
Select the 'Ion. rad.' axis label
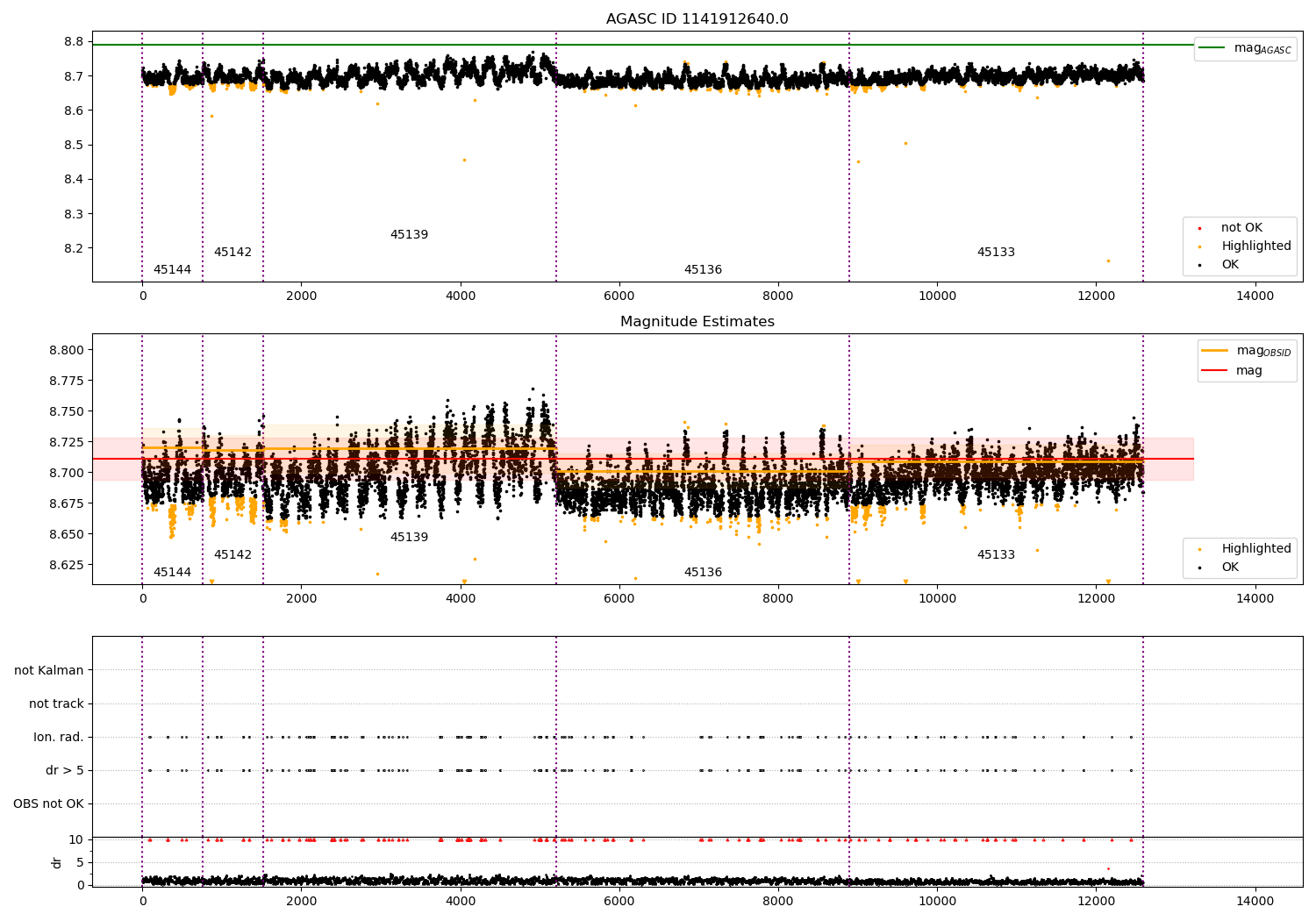(x=59, y=737)
